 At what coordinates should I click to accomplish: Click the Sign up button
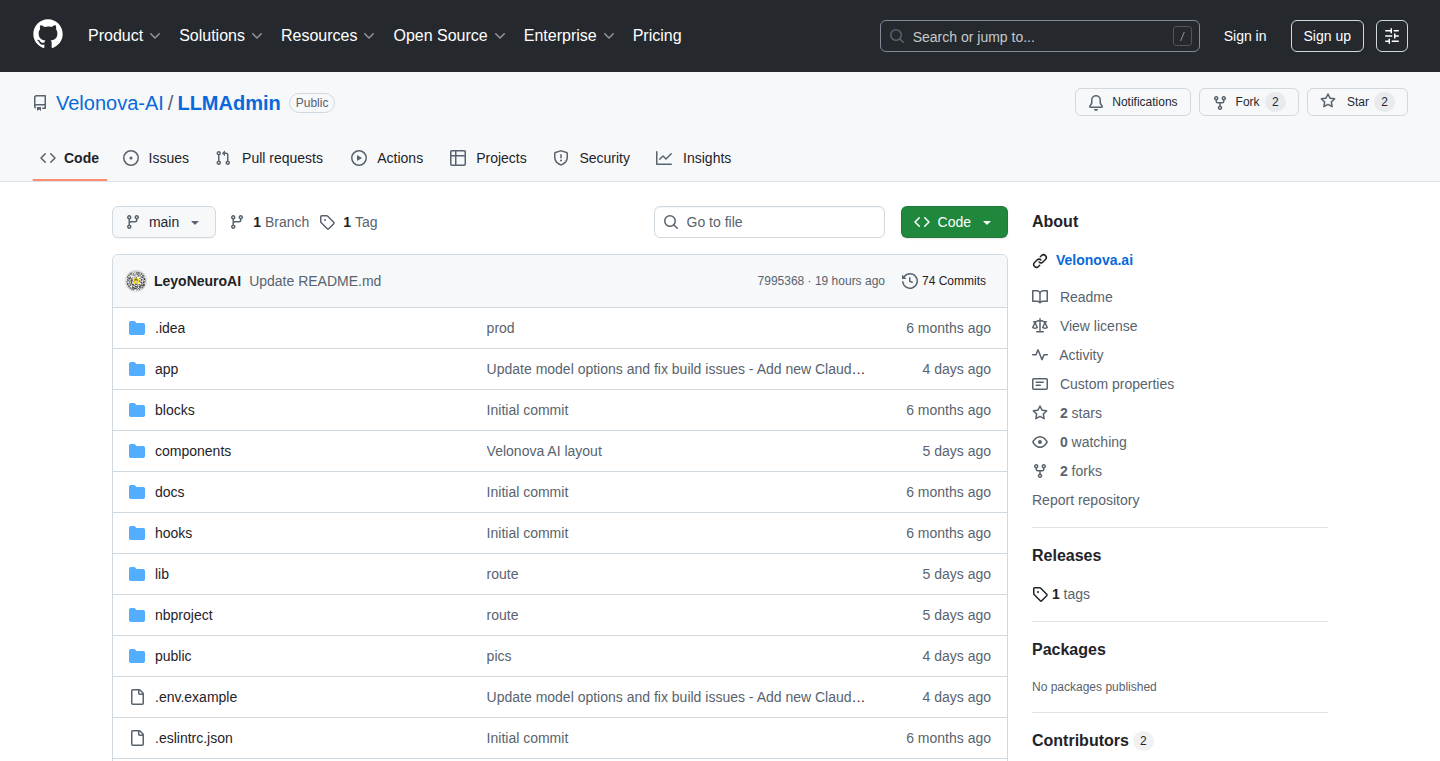point(1327,36)
